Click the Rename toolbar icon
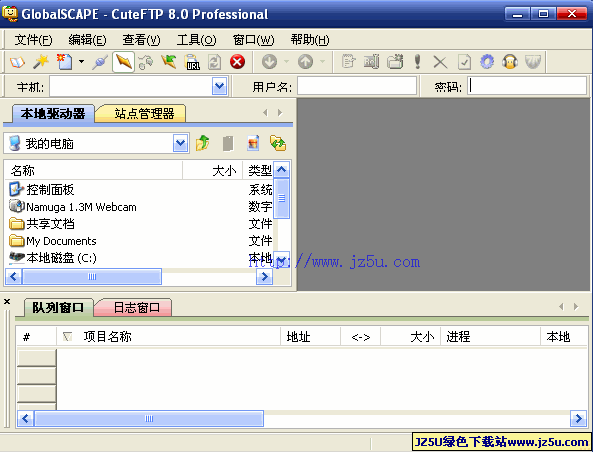Viewport: 593px width, 452px height. point(371,62)
